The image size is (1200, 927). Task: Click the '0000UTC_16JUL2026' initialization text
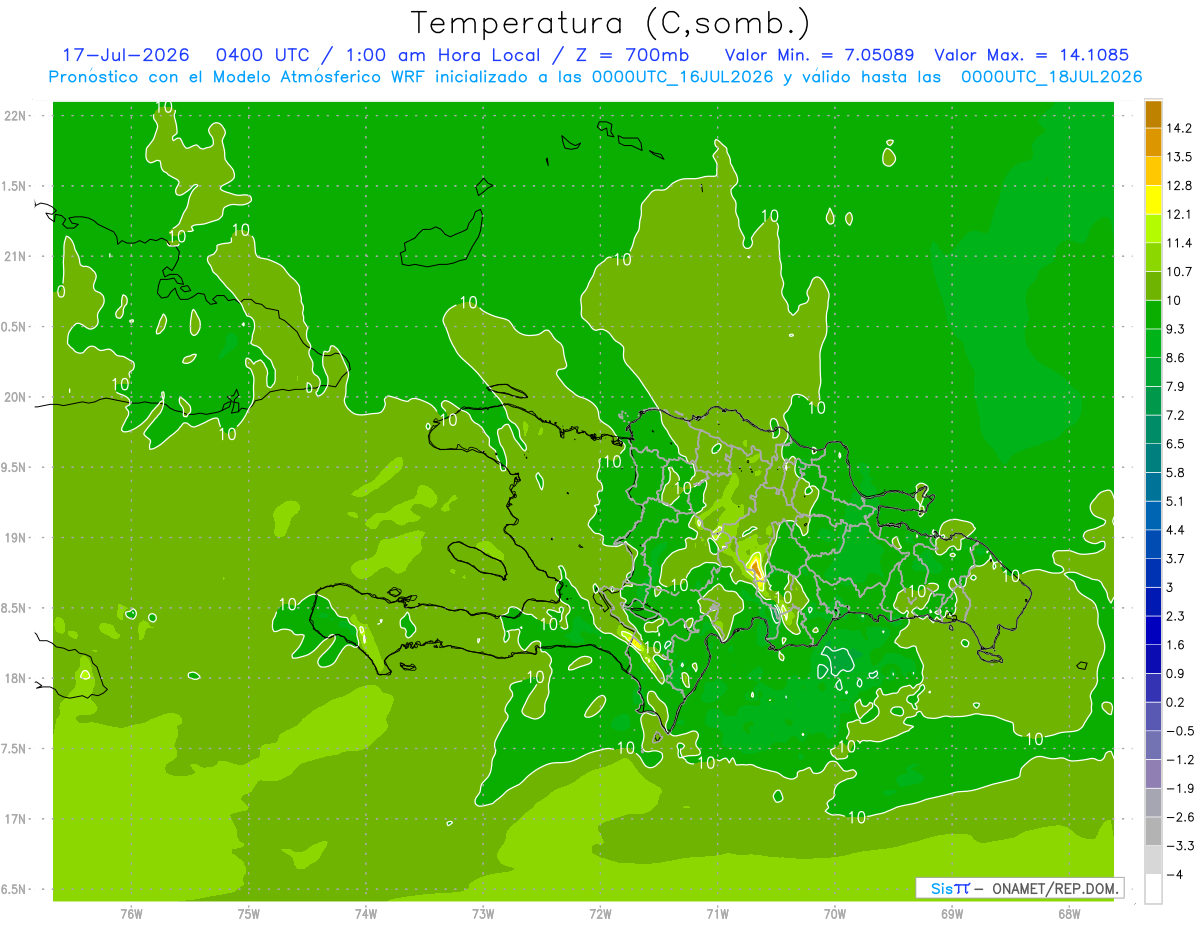pos(683,77)
